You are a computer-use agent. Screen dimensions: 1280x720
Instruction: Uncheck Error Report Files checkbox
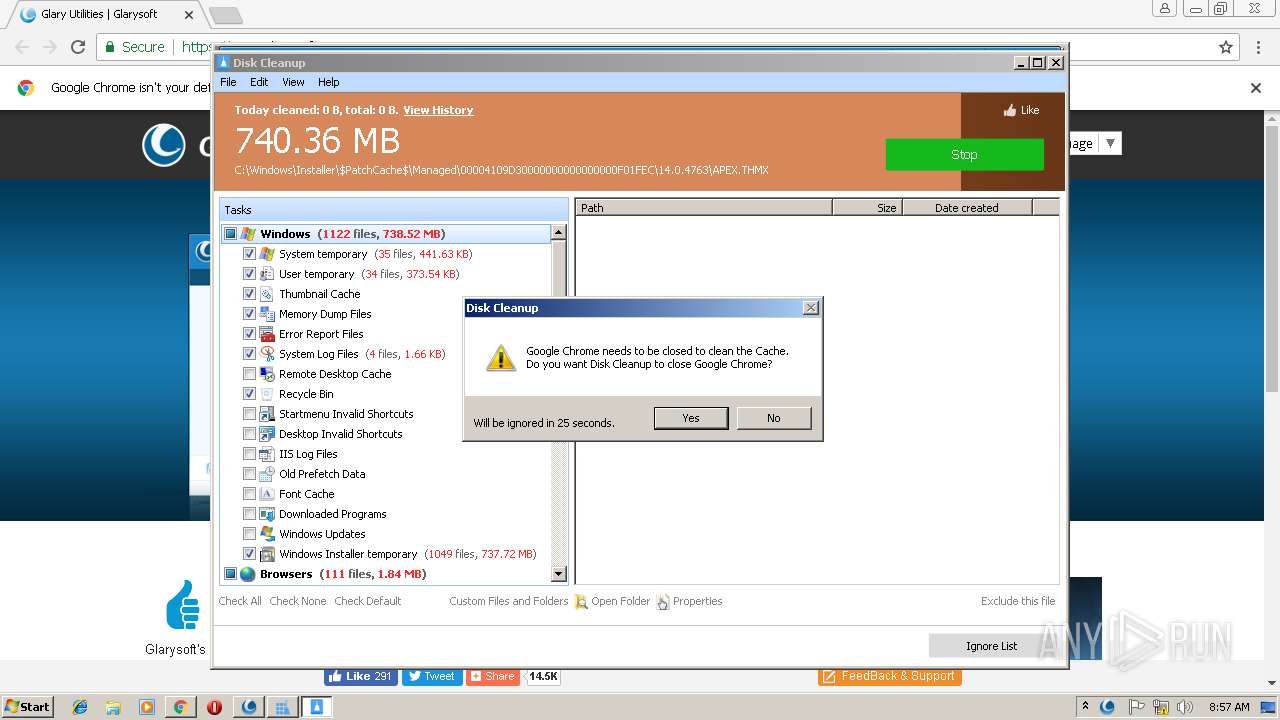point(249,334)
